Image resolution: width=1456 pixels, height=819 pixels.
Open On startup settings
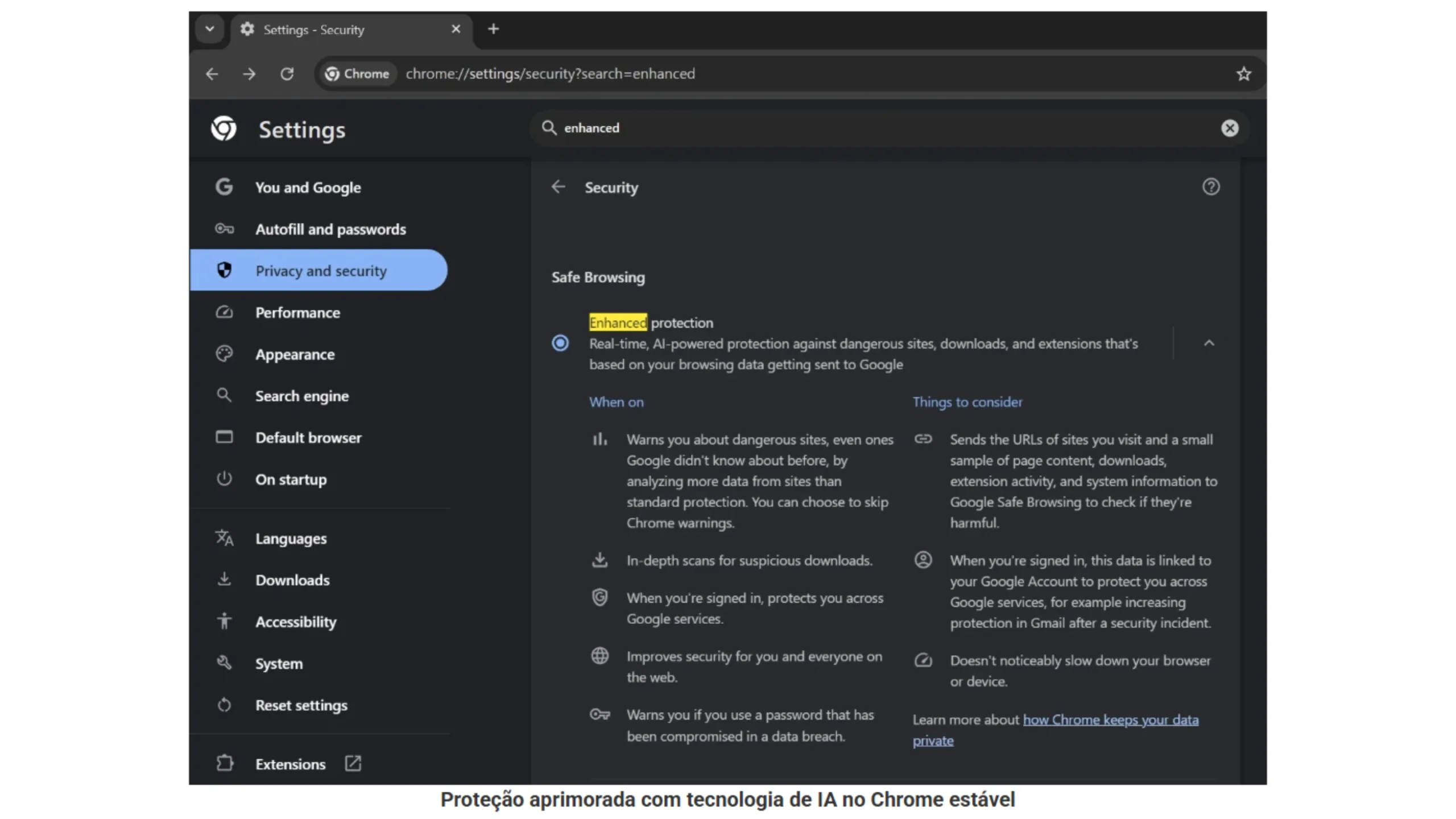(318, 479)
